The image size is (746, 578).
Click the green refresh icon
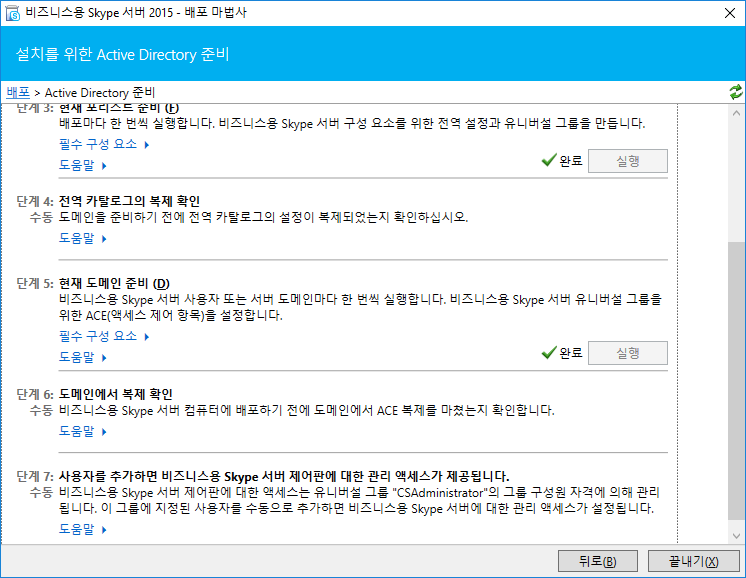coord(736,92)
